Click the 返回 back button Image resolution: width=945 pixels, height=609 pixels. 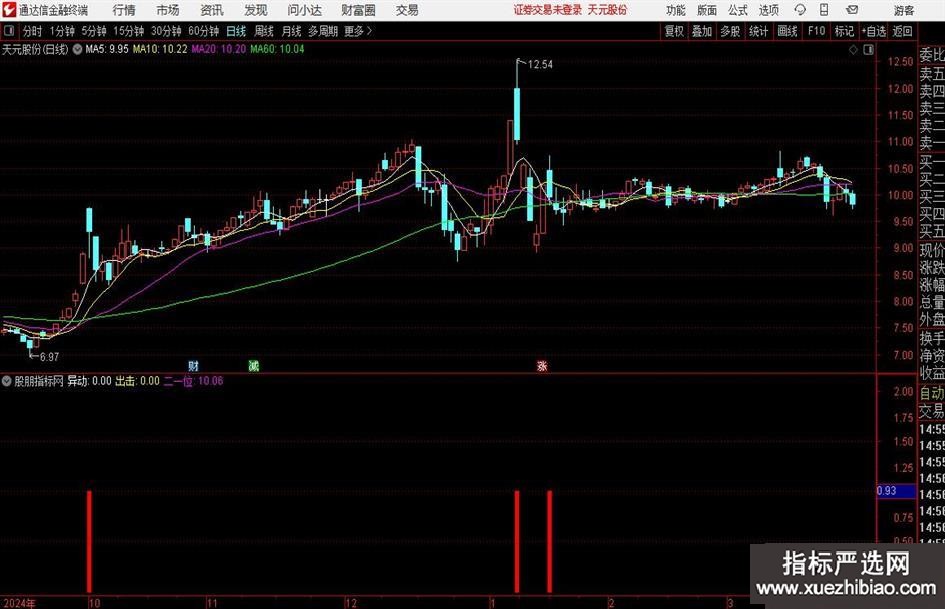point(902,31)
